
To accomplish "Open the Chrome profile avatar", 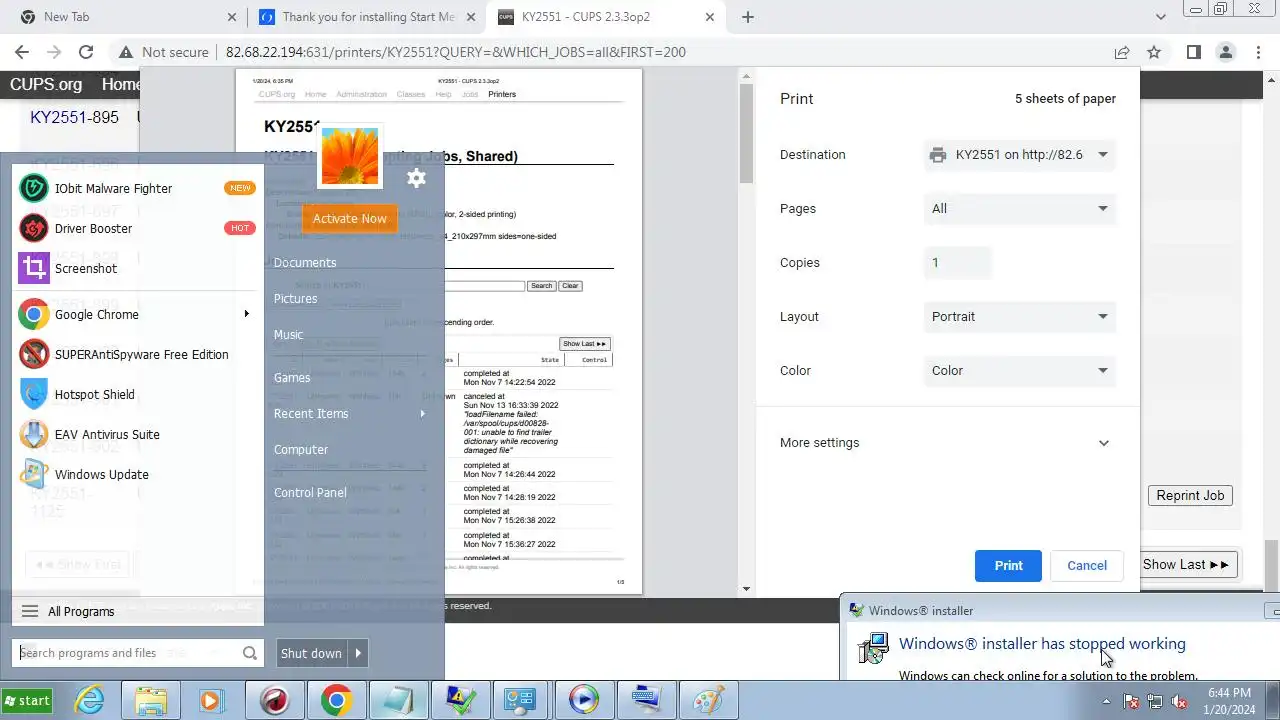I will click(x=1225, y=52).
